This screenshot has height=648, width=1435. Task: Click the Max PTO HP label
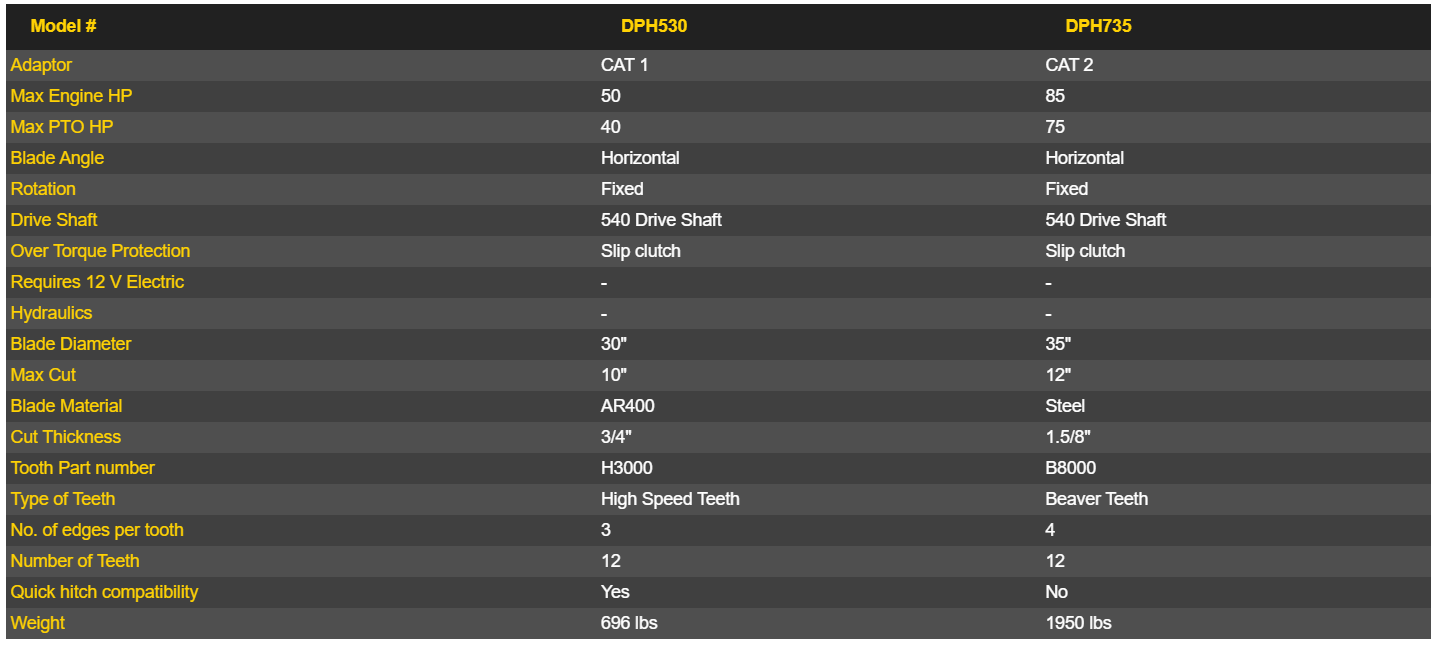click(62, 127)
